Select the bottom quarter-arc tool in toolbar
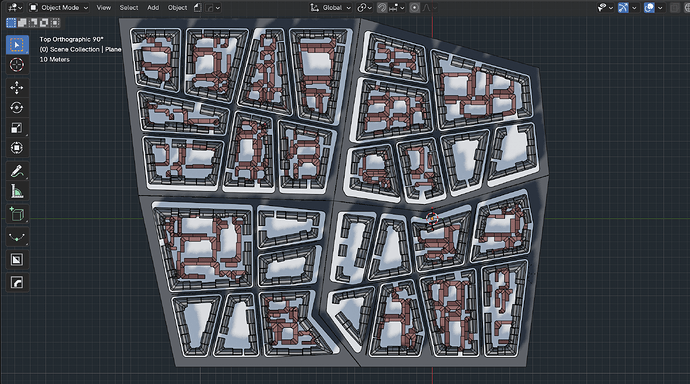 coord(17,282)
